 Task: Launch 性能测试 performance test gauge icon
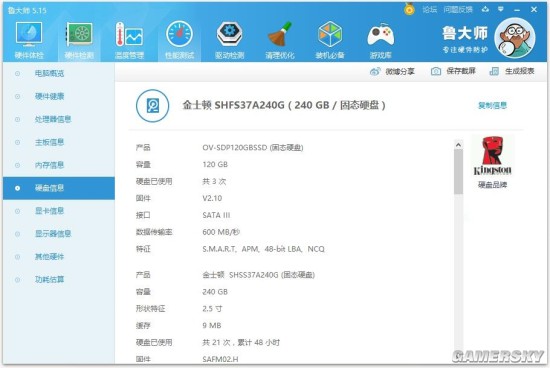tap(179, 39)
